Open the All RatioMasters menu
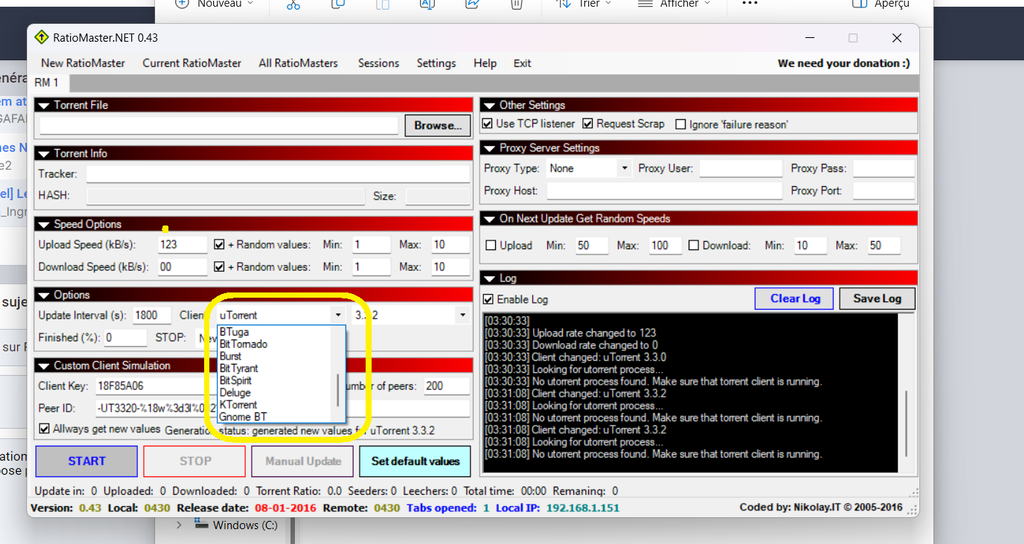This screenshot has height=544, width=1024. point(298,63)
